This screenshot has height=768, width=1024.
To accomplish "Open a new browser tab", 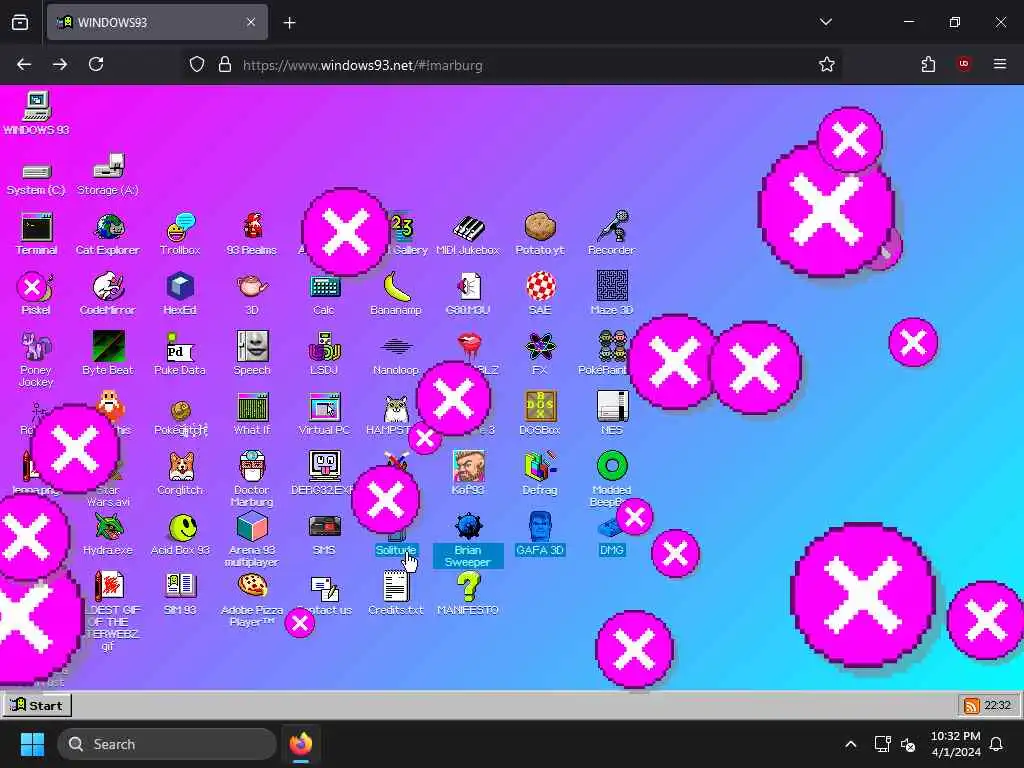I will [x=289, y=23].
